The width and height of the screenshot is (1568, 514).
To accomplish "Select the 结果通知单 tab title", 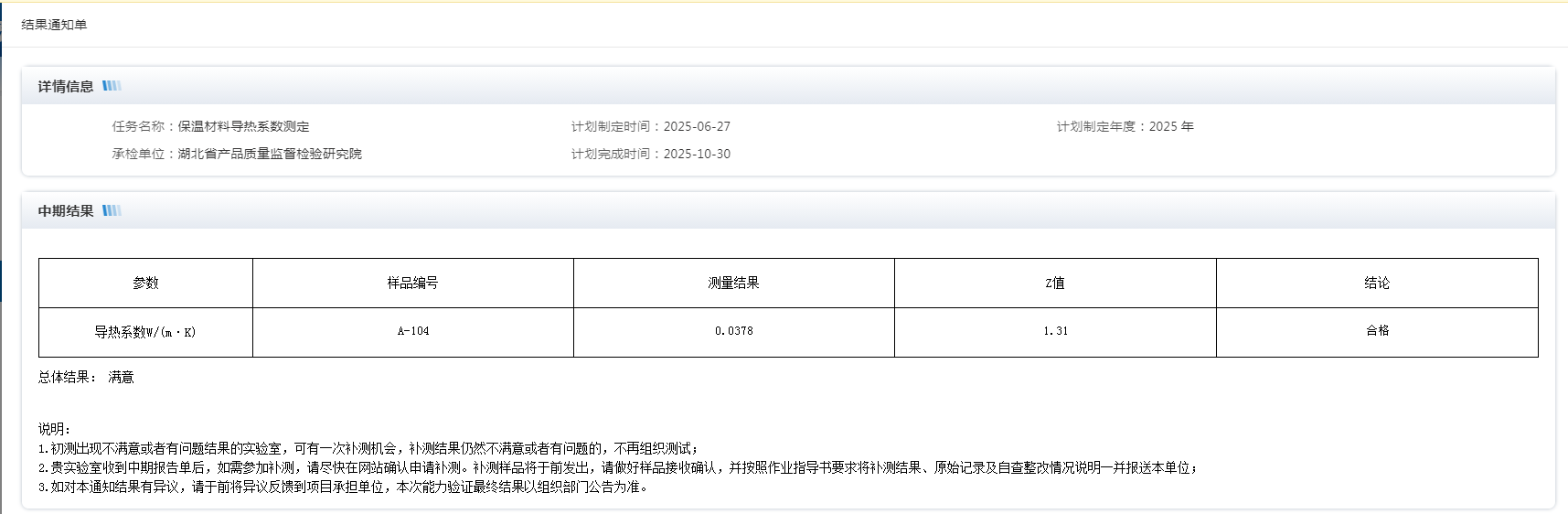I will (x=54, y=25).
